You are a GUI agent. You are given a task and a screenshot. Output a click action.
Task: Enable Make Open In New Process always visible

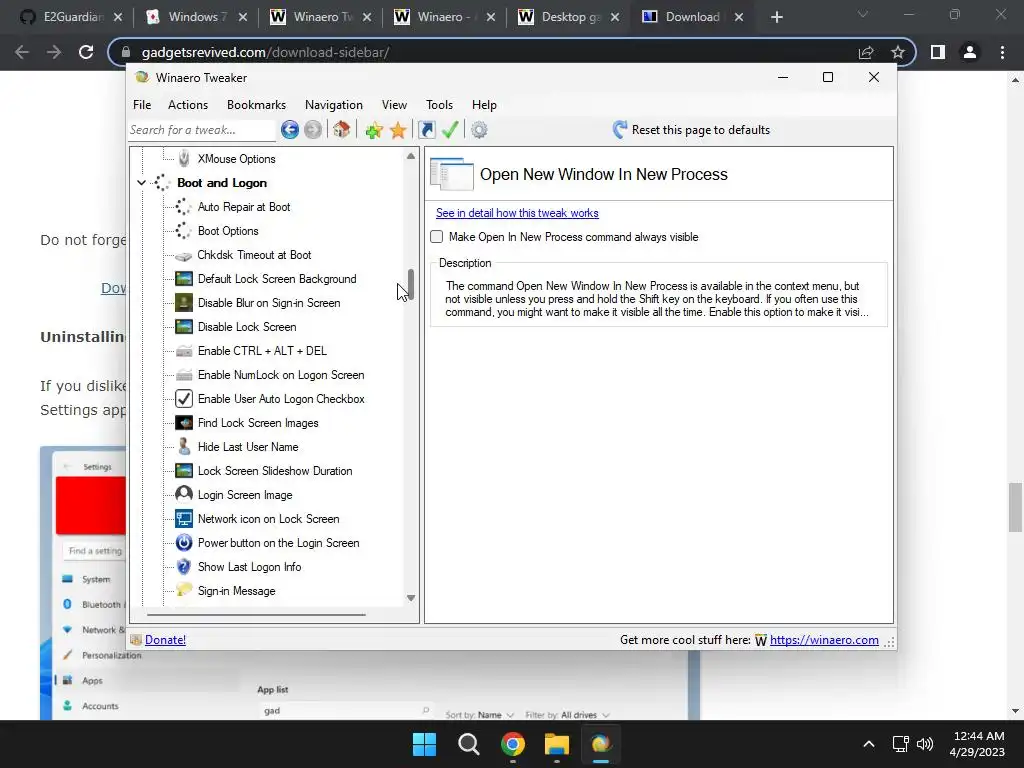[x=437, y=237]
